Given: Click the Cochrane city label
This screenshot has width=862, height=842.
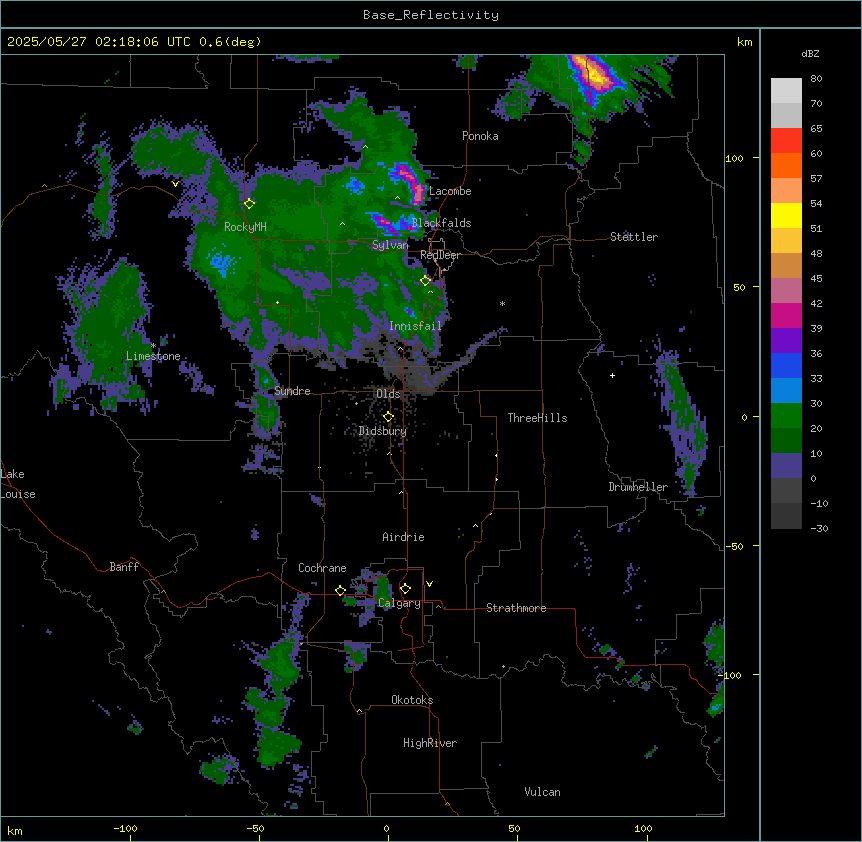Looking at the screenshot, I should pos(322,568).
